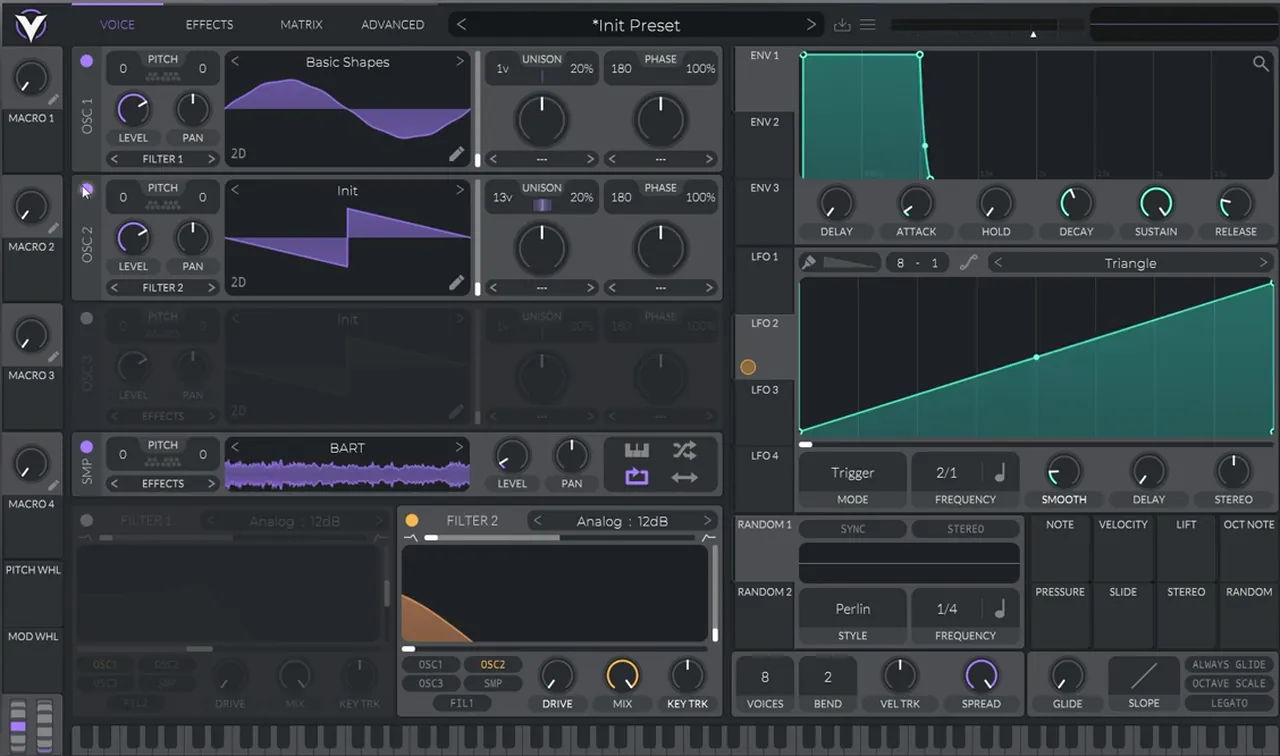
Task: Click the OSC2 input button in Filter 2
Action: [x=493, y=665]
